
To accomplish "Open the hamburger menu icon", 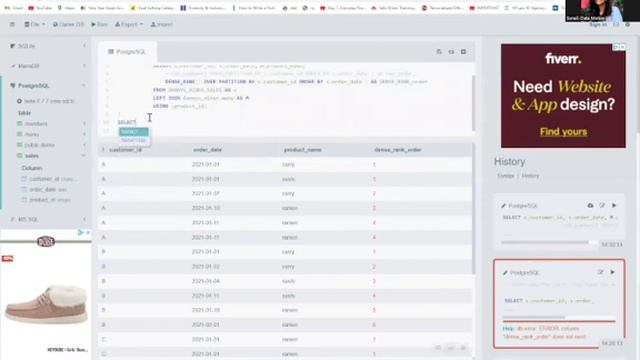I will pyautogui.click(x=12, y=24).
